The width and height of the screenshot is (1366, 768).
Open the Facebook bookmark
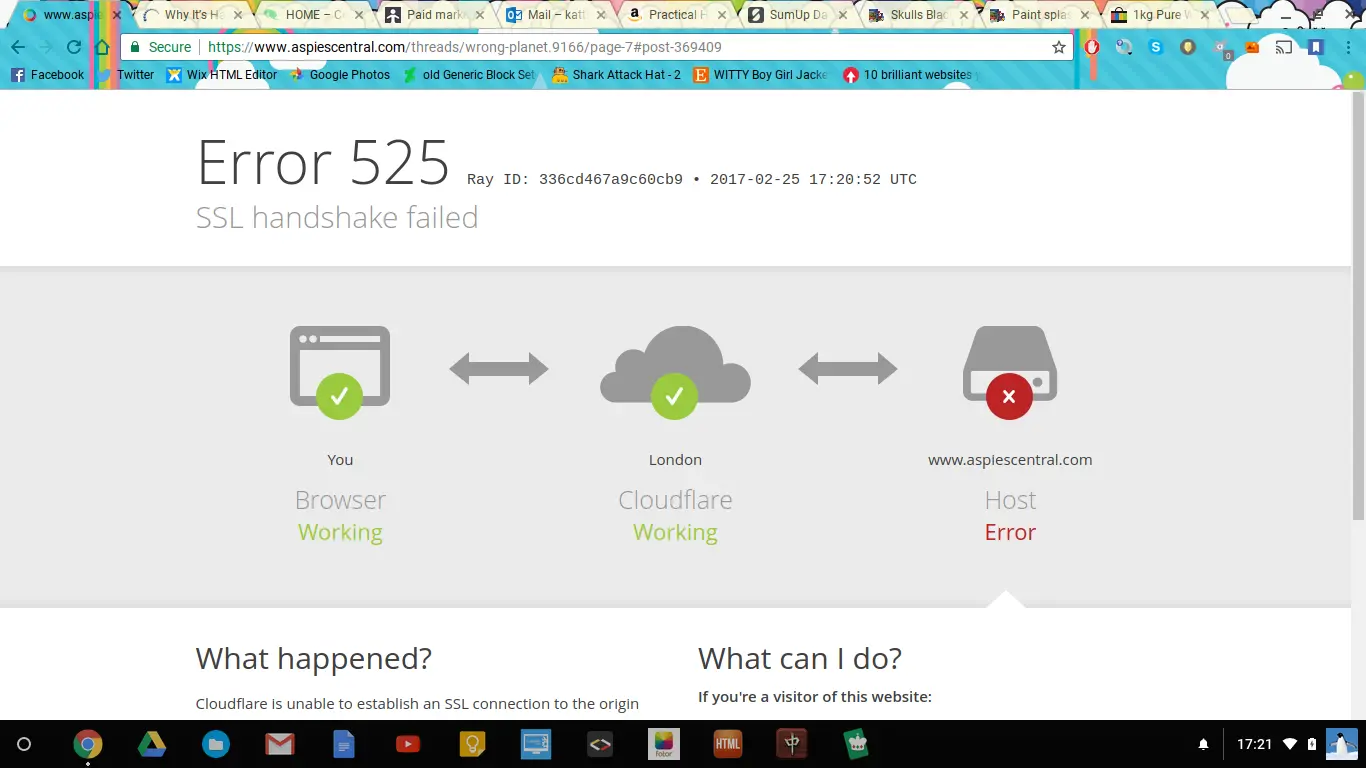click(47, 75)
